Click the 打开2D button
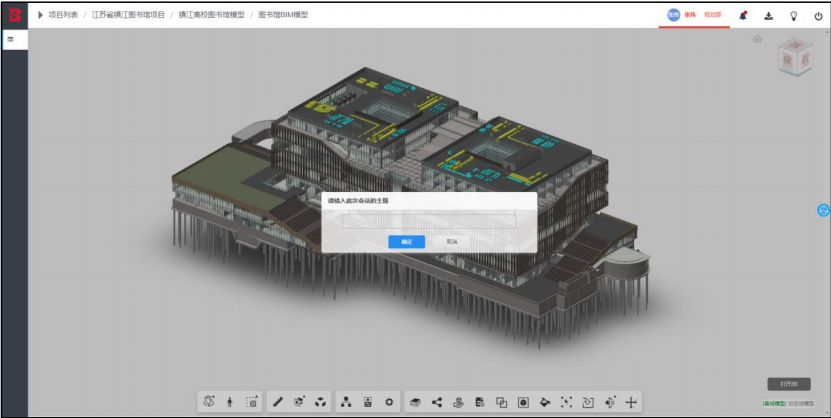Screen dimensions: 831x418 tap(789, 384)
